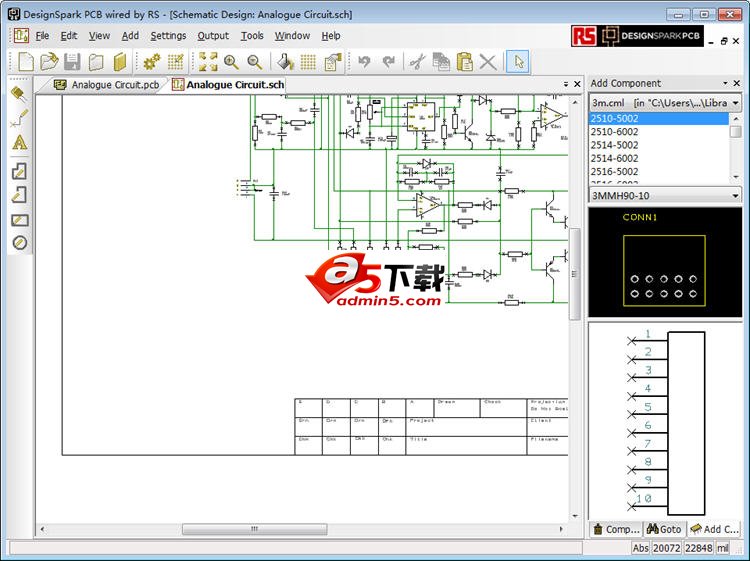Click the Delete X icon in toolbar
Viewport: 750px width, 561px height.
(x=487, y=62)
